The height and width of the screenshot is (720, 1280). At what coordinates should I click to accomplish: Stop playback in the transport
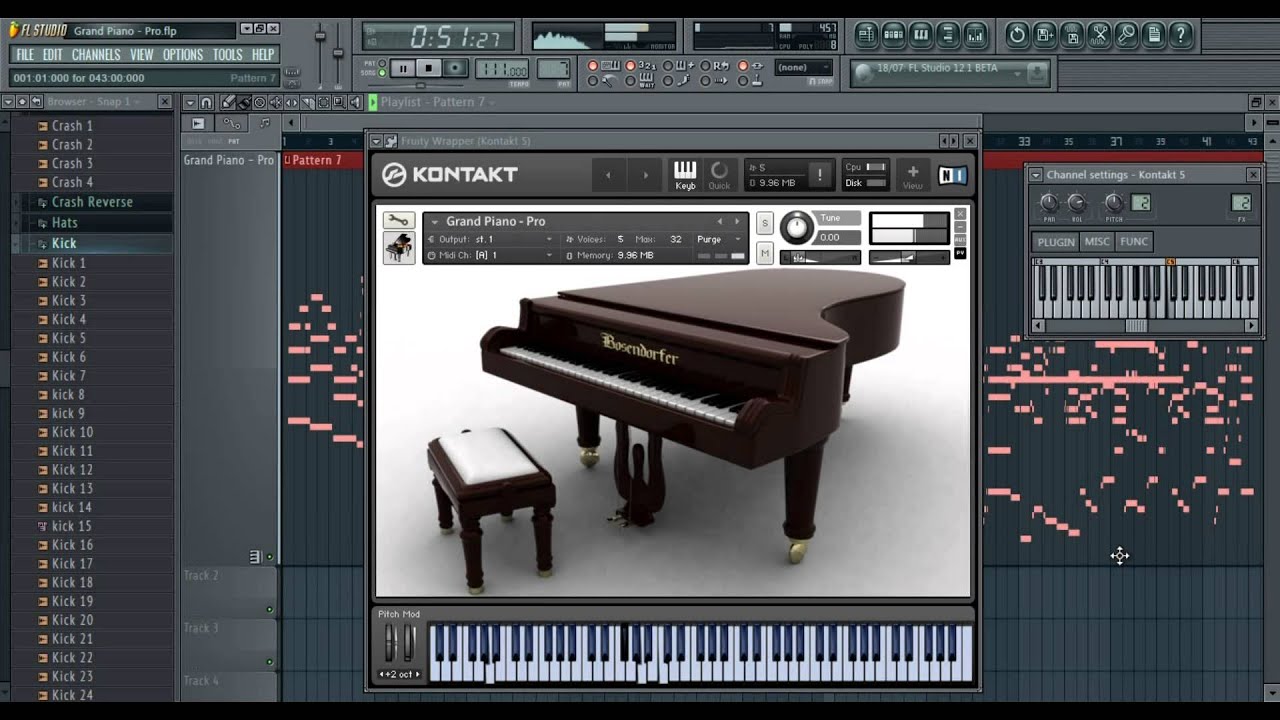[x=428, y=68]
